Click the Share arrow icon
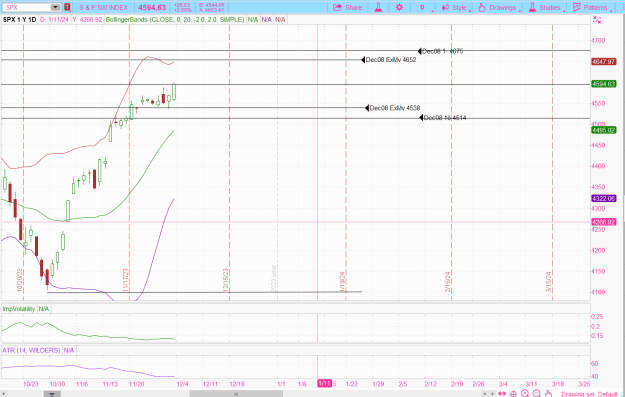 tap(337, 8)
